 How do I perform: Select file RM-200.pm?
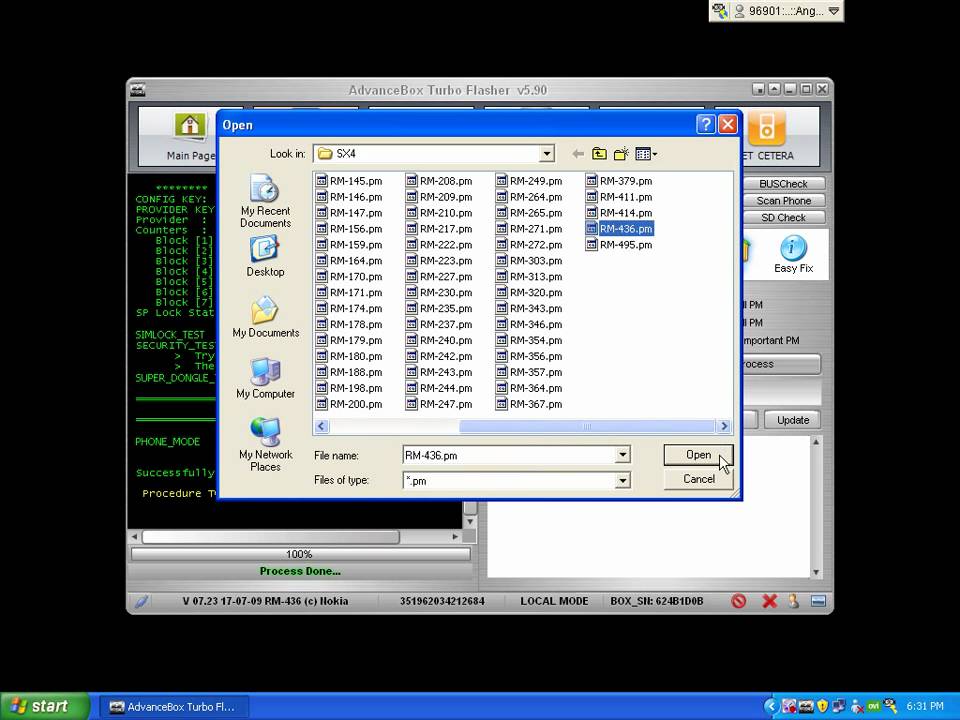349,404
